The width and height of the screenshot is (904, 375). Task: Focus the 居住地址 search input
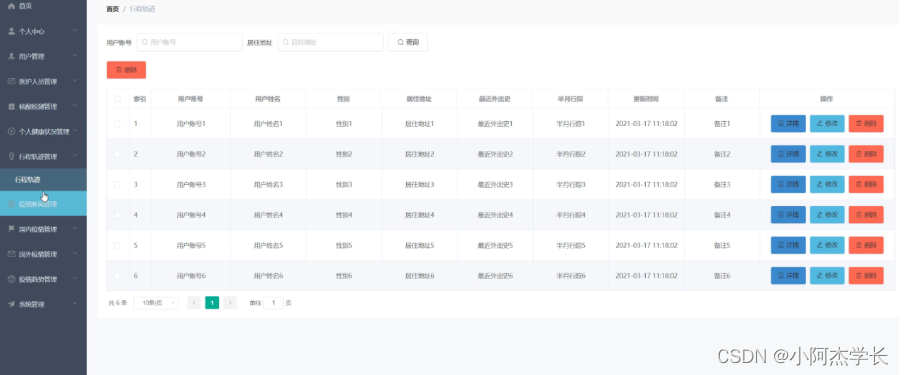click(x=331, y=42)
